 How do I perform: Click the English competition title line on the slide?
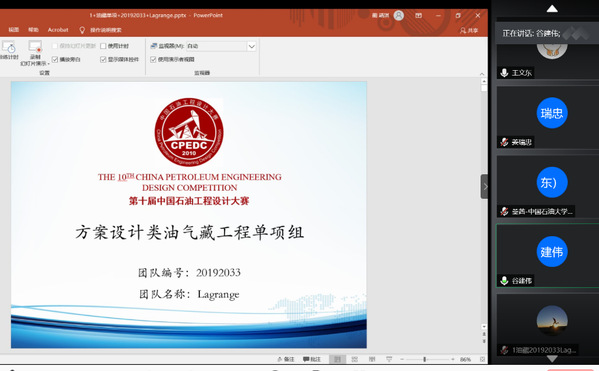point(189,182)
